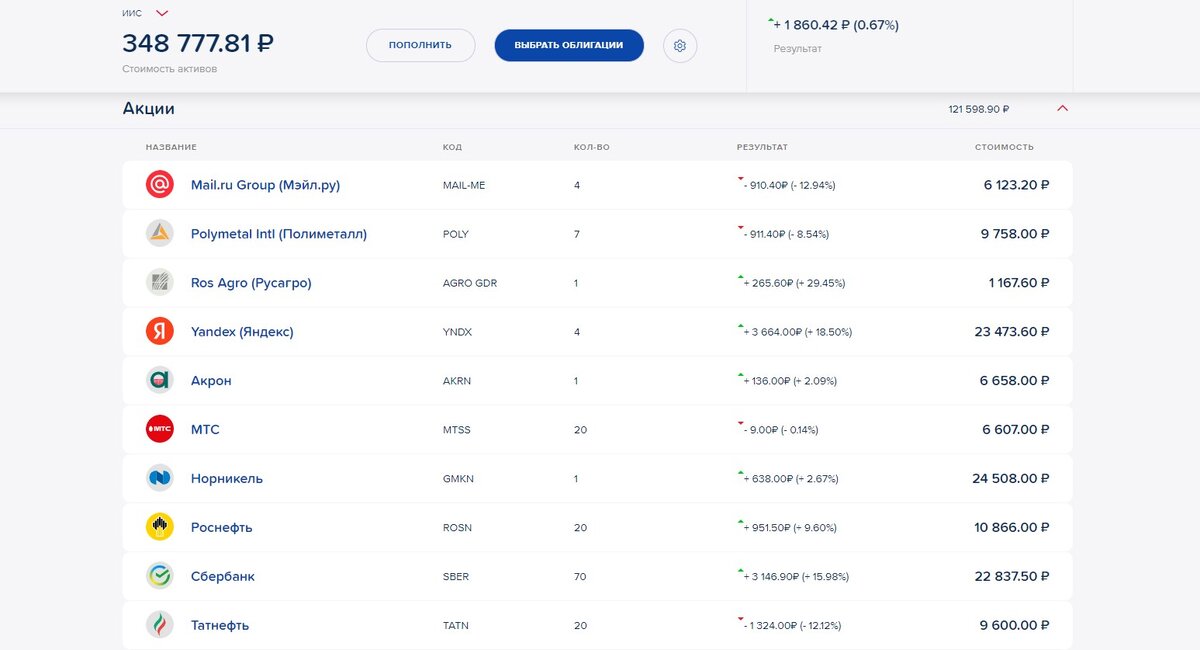Sort by the Стоимость column header

1004,147
